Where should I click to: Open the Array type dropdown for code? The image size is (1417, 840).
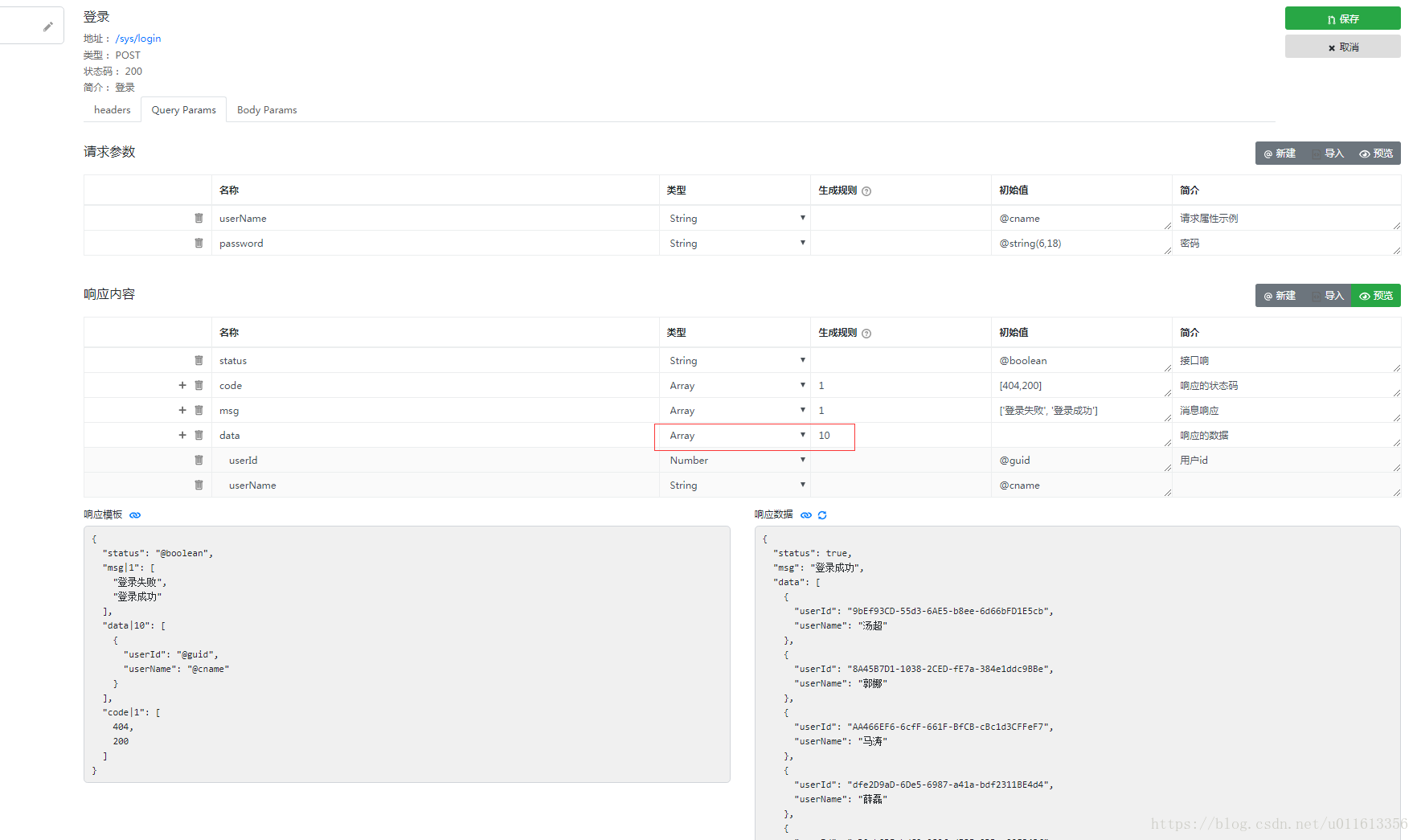click(735, 386)
